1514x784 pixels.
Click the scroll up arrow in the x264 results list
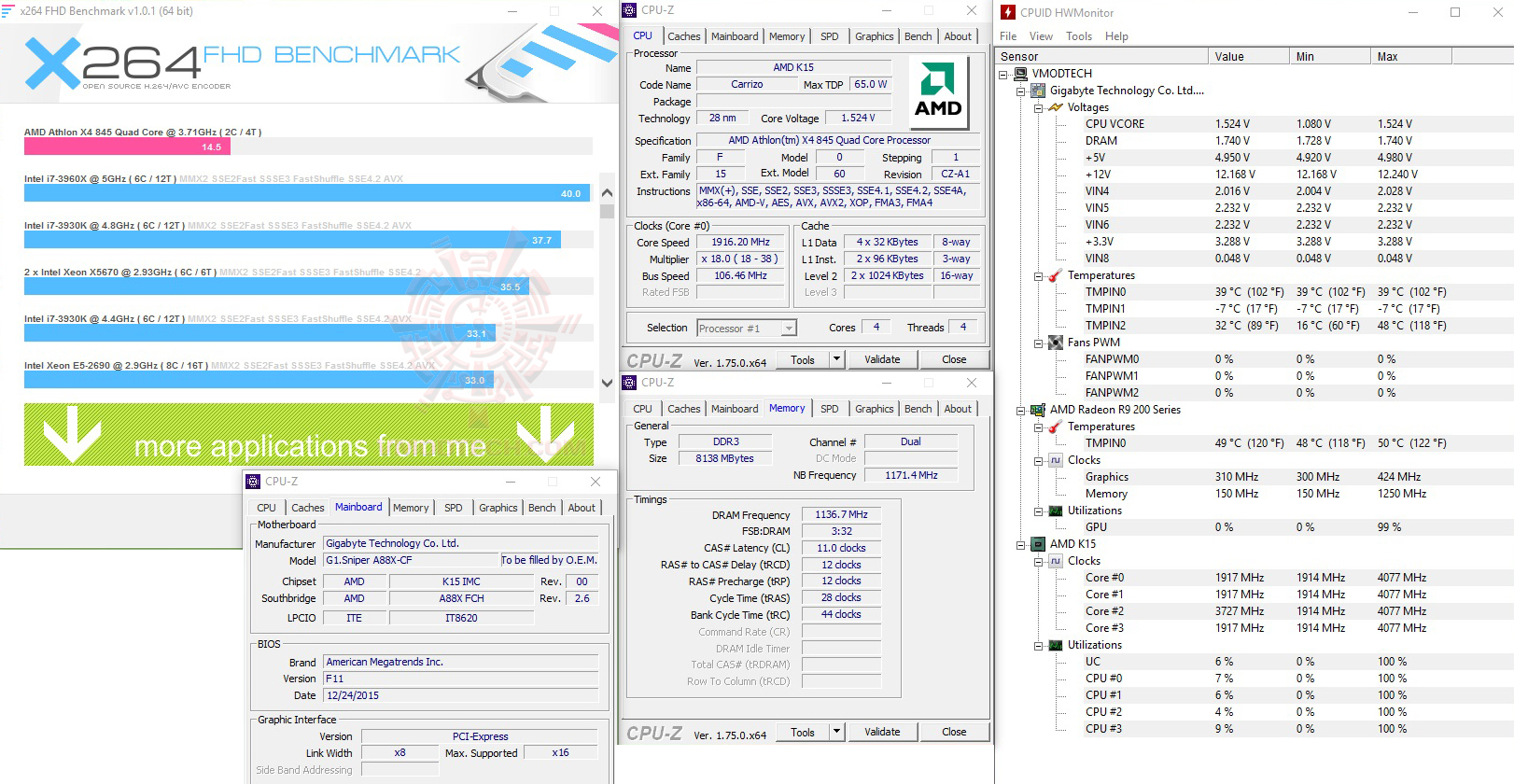(x=607, y=193)
